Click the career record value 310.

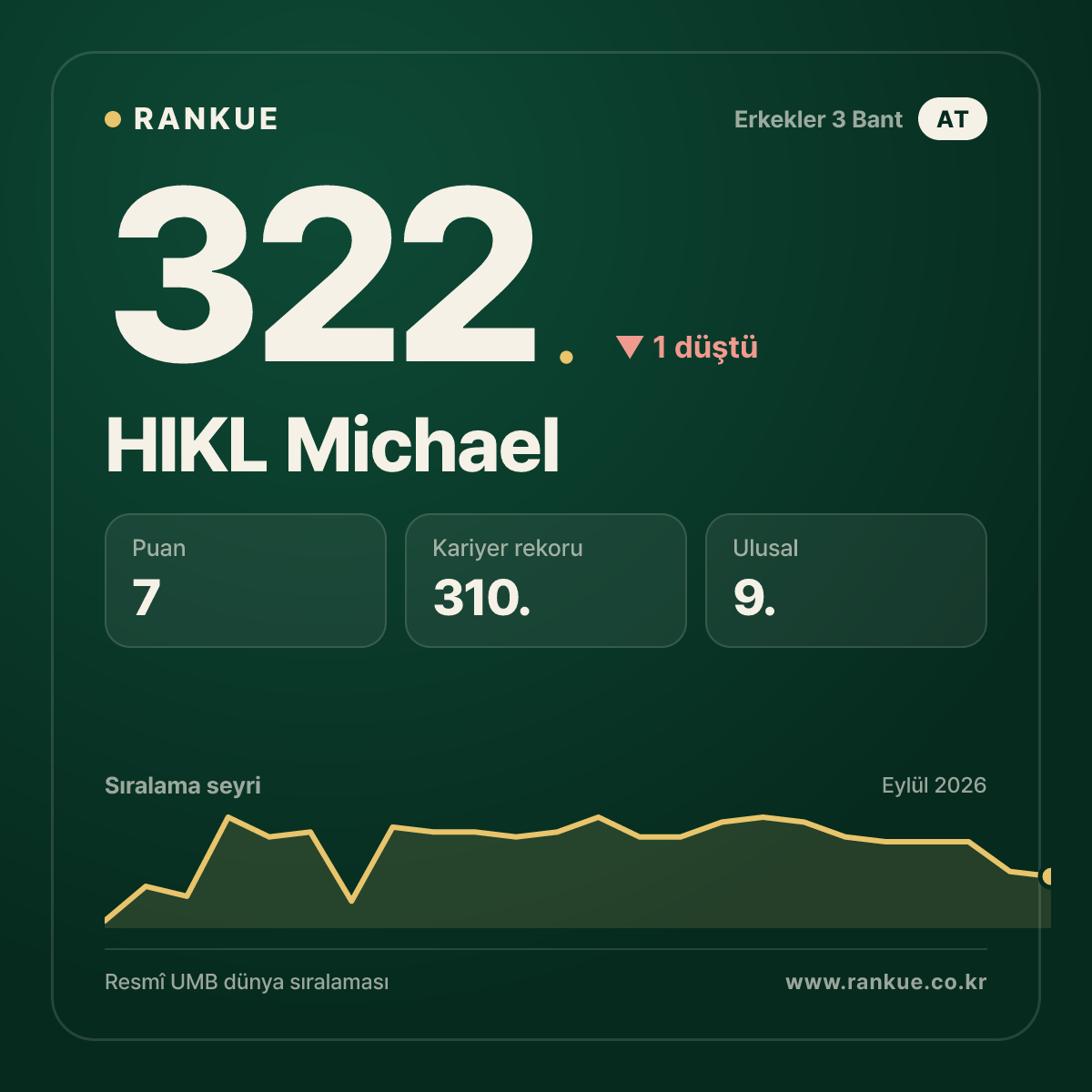[x=481, y=599]
